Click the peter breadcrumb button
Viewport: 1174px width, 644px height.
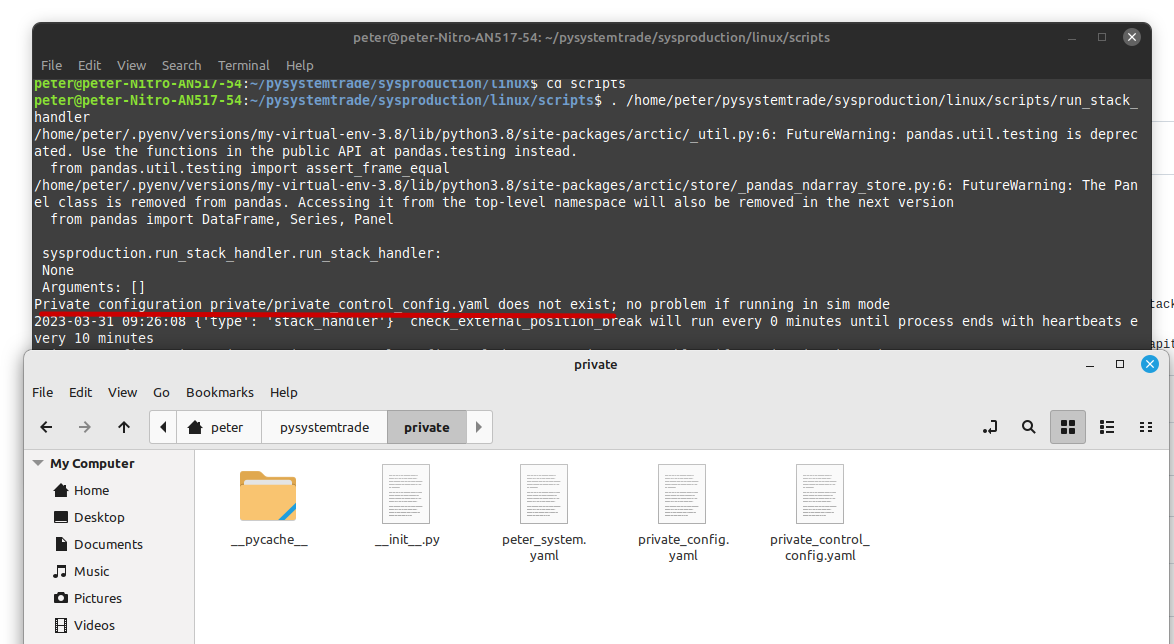tap(226, 427)
